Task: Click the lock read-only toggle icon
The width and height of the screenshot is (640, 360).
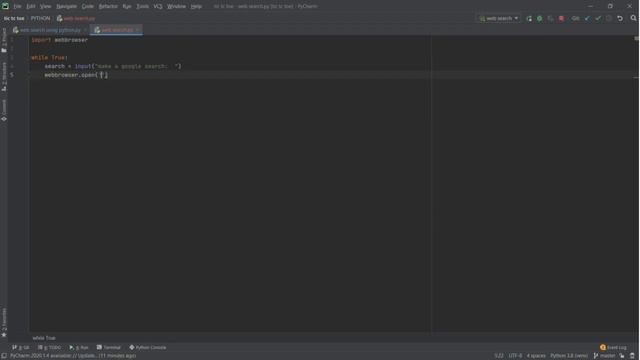Action: pyautogui.click(x=622, y=356)
